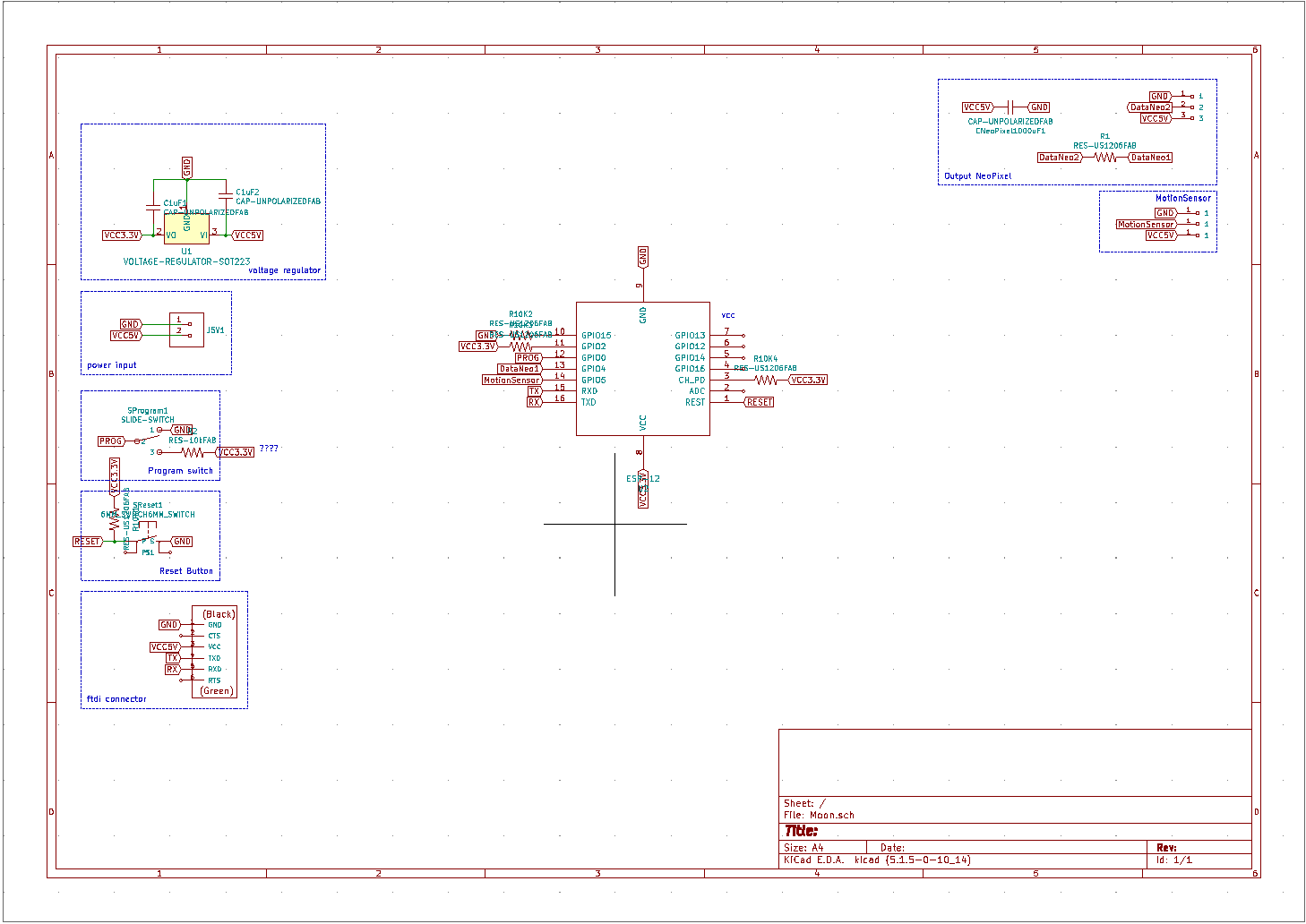Click the NeoPixel capacitor symbol between VCC5V and GND
Screen dimensions: 1306x924
[1010, 107]
